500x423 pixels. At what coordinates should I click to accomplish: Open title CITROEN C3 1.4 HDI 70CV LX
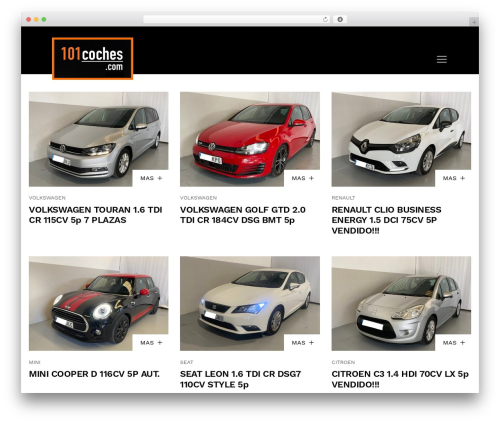point(400,379)
